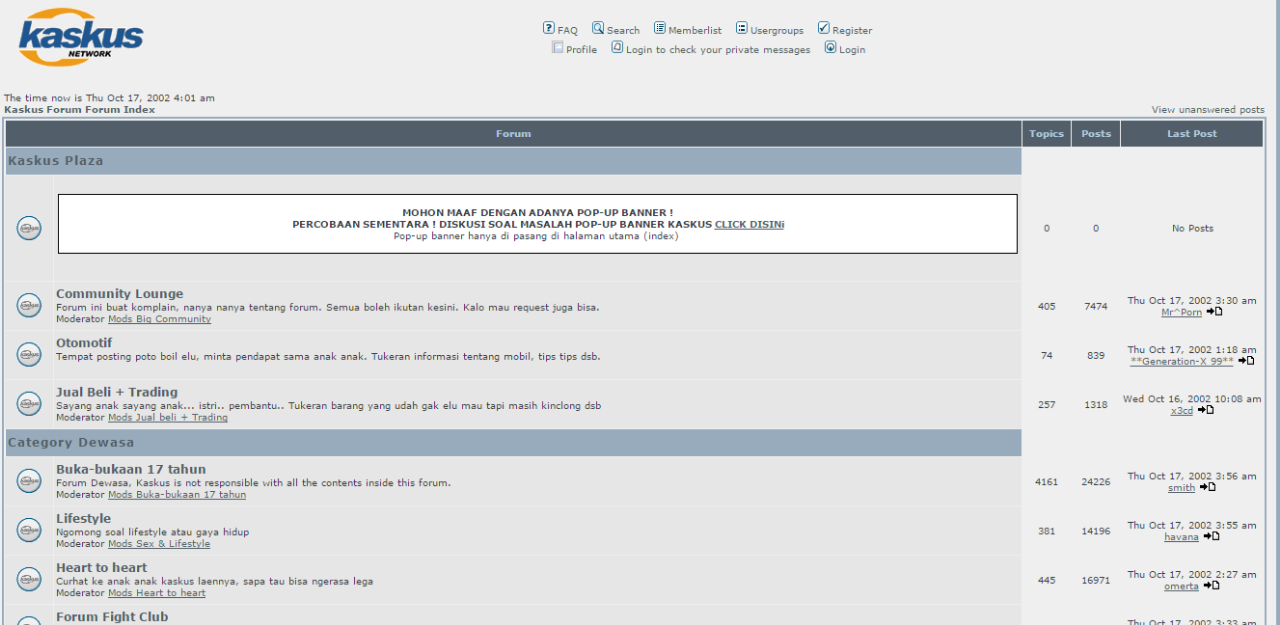The width and height of the screenshot is (1280, 625).
Task: Click the Search magnifier icon
Action: coord(598,28)
